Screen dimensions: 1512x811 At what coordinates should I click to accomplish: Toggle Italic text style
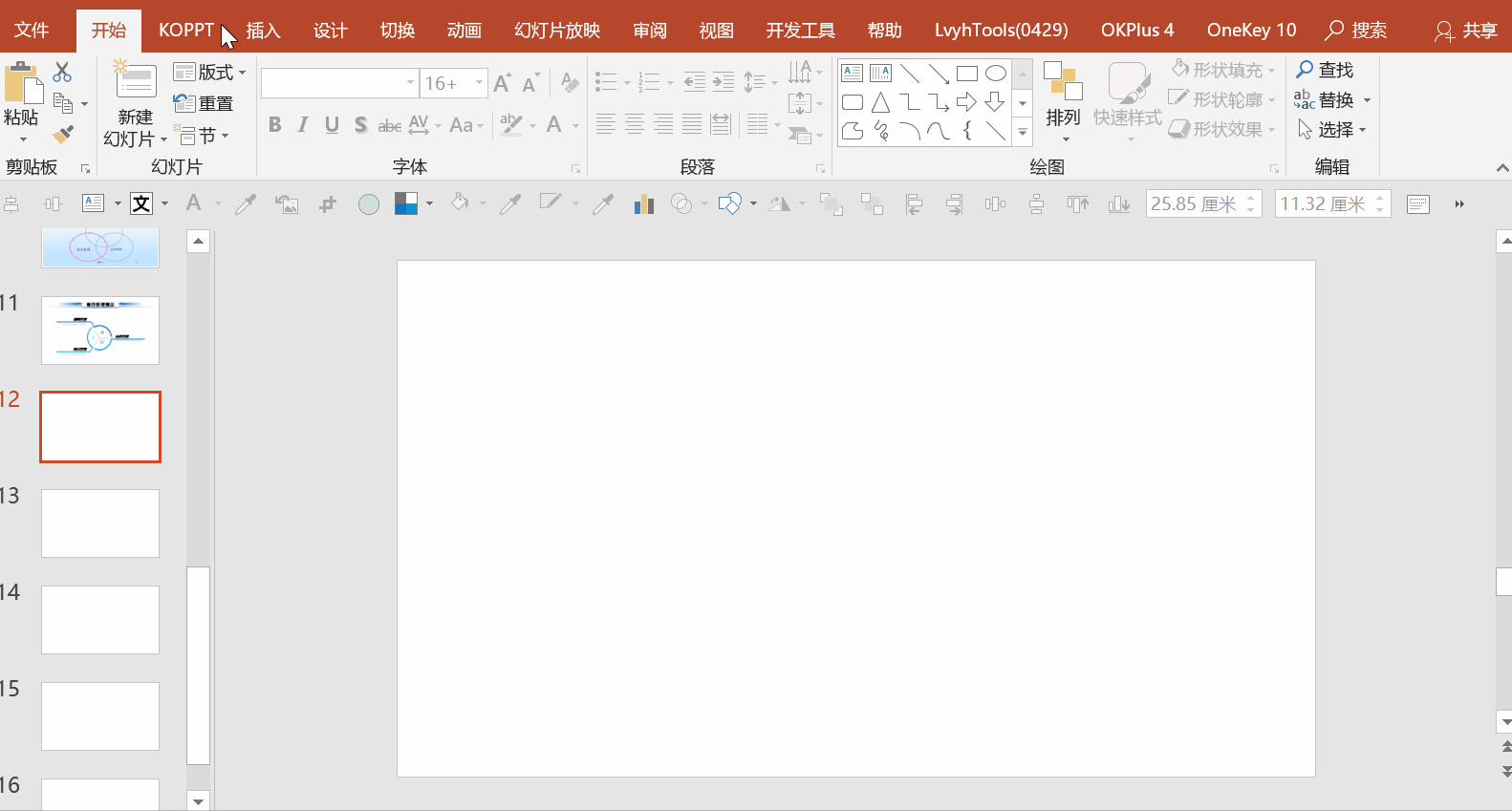pos(303,125)
